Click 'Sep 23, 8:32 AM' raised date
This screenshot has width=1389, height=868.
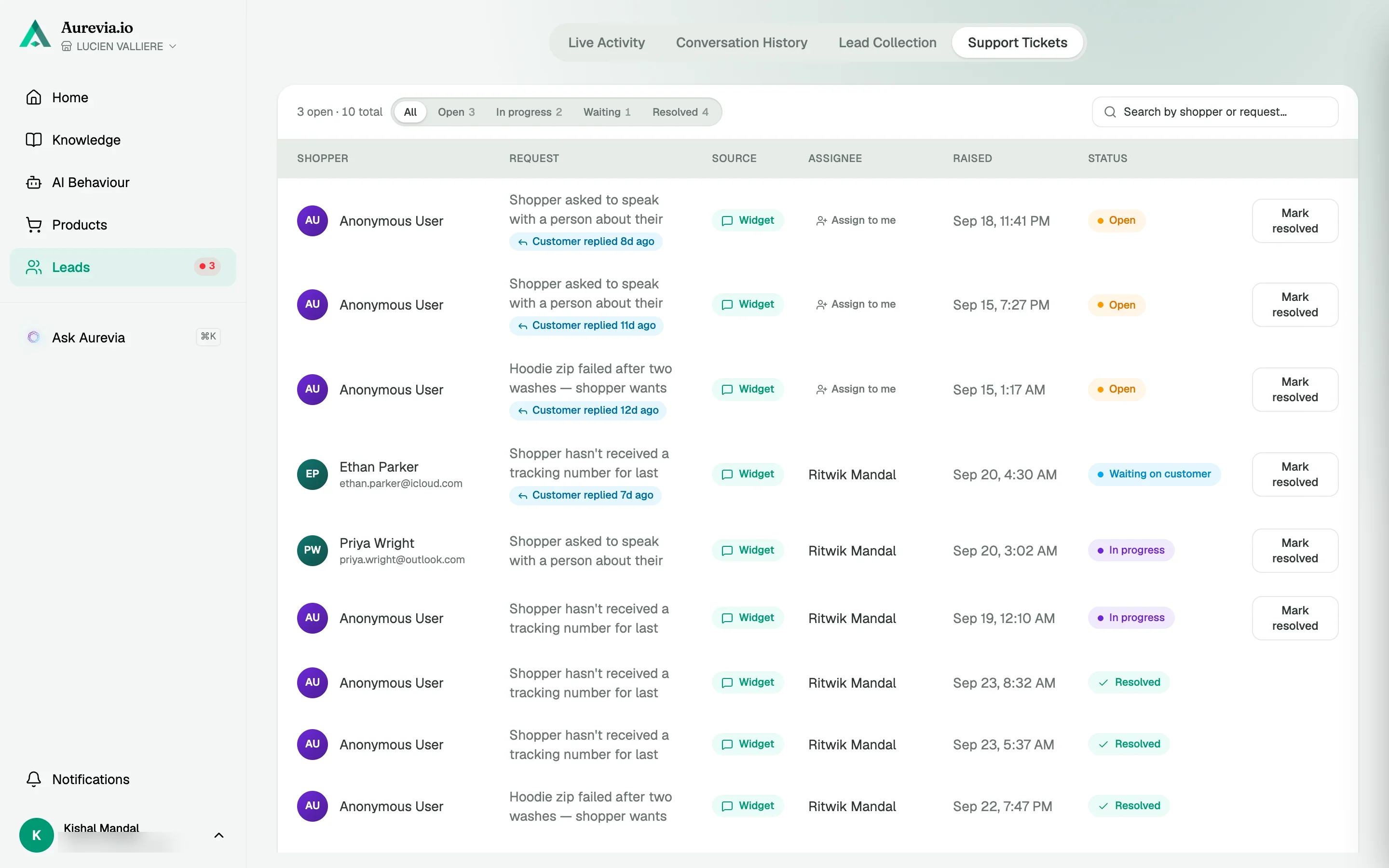(1004, 683)
